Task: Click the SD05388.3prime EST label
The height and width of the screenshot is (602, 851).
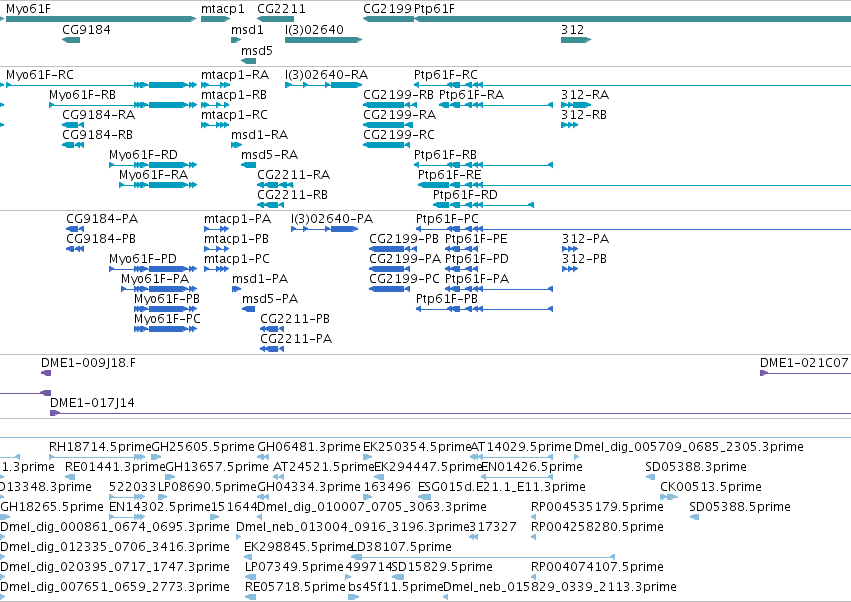Action: (x=696, y=467)
